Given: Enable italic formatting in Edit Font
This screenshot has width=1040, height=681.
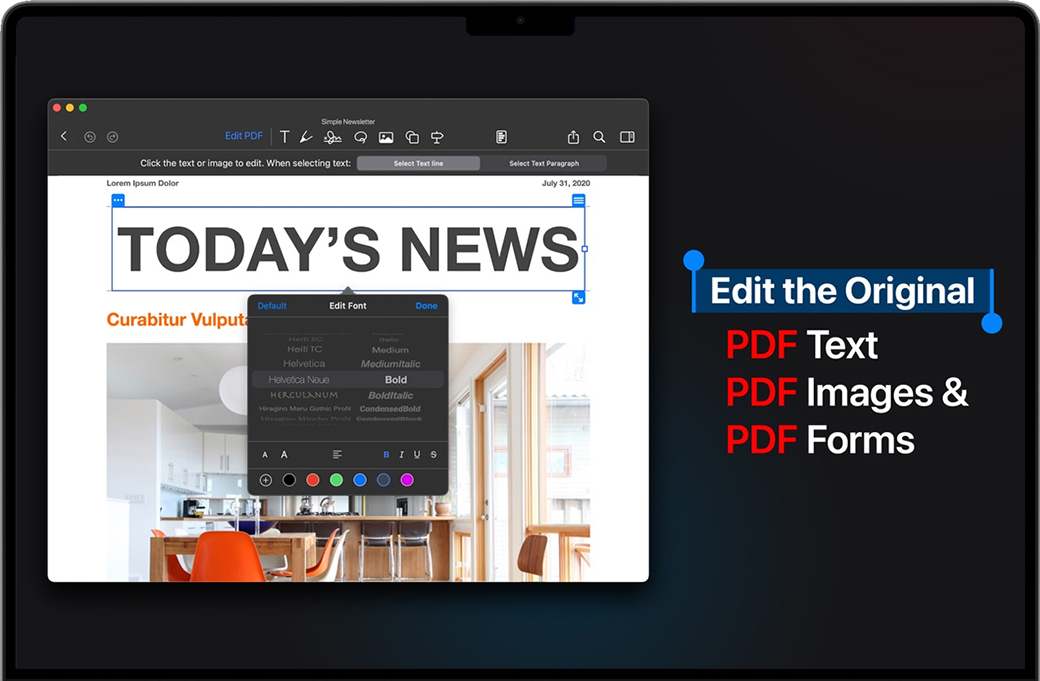Looking at the screenshot, I should pos(402,455).
